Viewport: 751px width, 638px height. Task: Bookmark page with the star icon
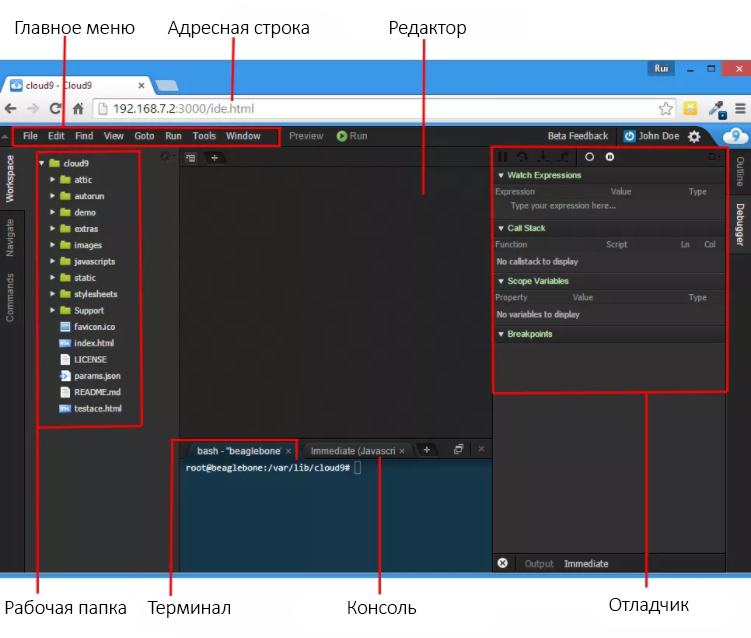coord(666,108)
